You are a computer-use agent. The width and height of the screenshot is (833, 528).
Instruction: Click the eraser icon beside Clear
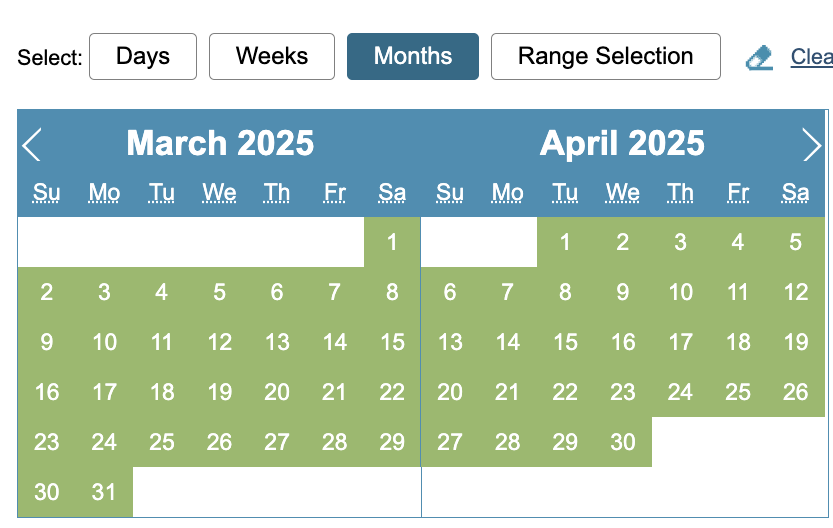pos(760,58)
